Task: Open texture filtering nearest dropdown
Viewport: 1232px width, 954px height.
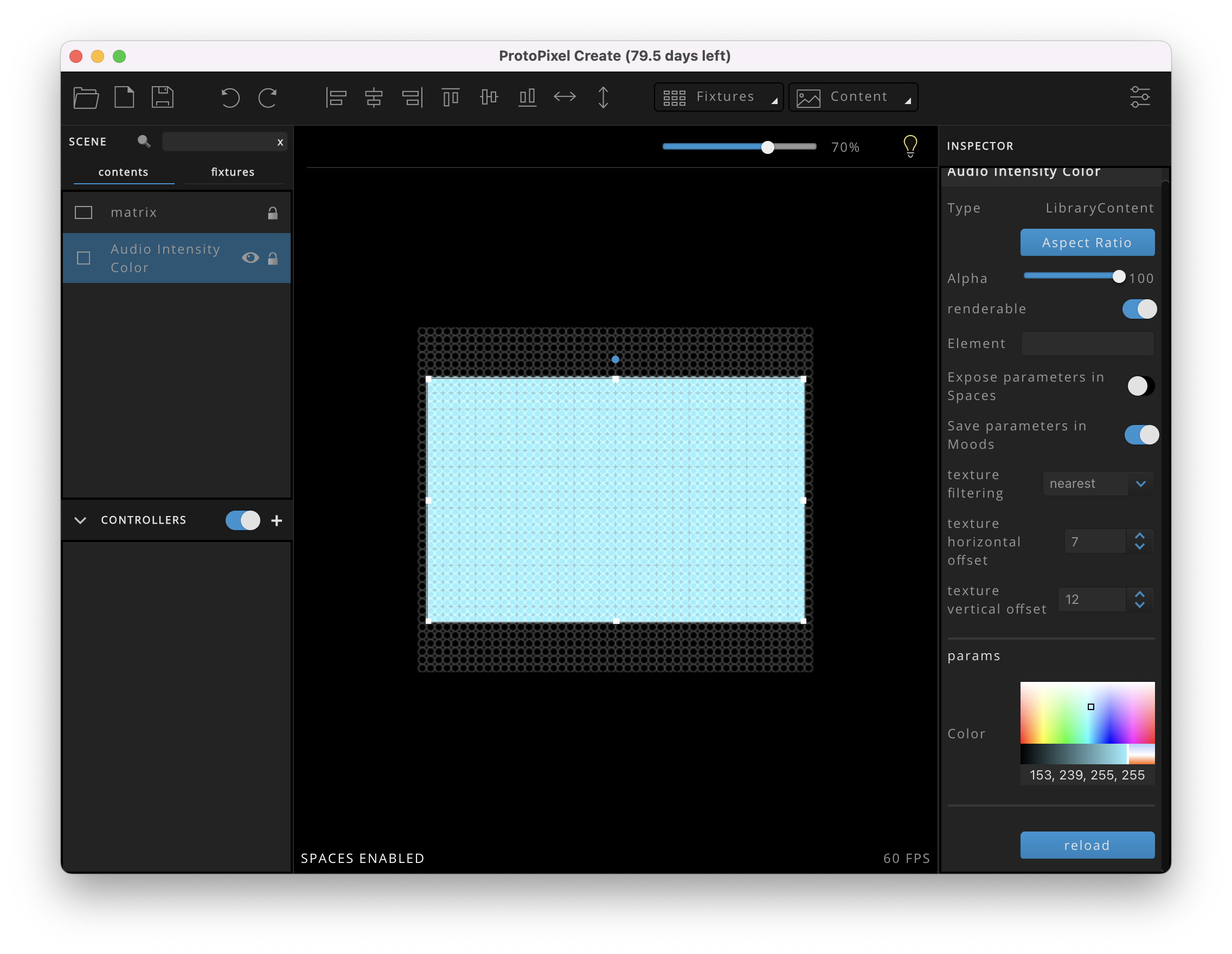Action: [1098, 484]
